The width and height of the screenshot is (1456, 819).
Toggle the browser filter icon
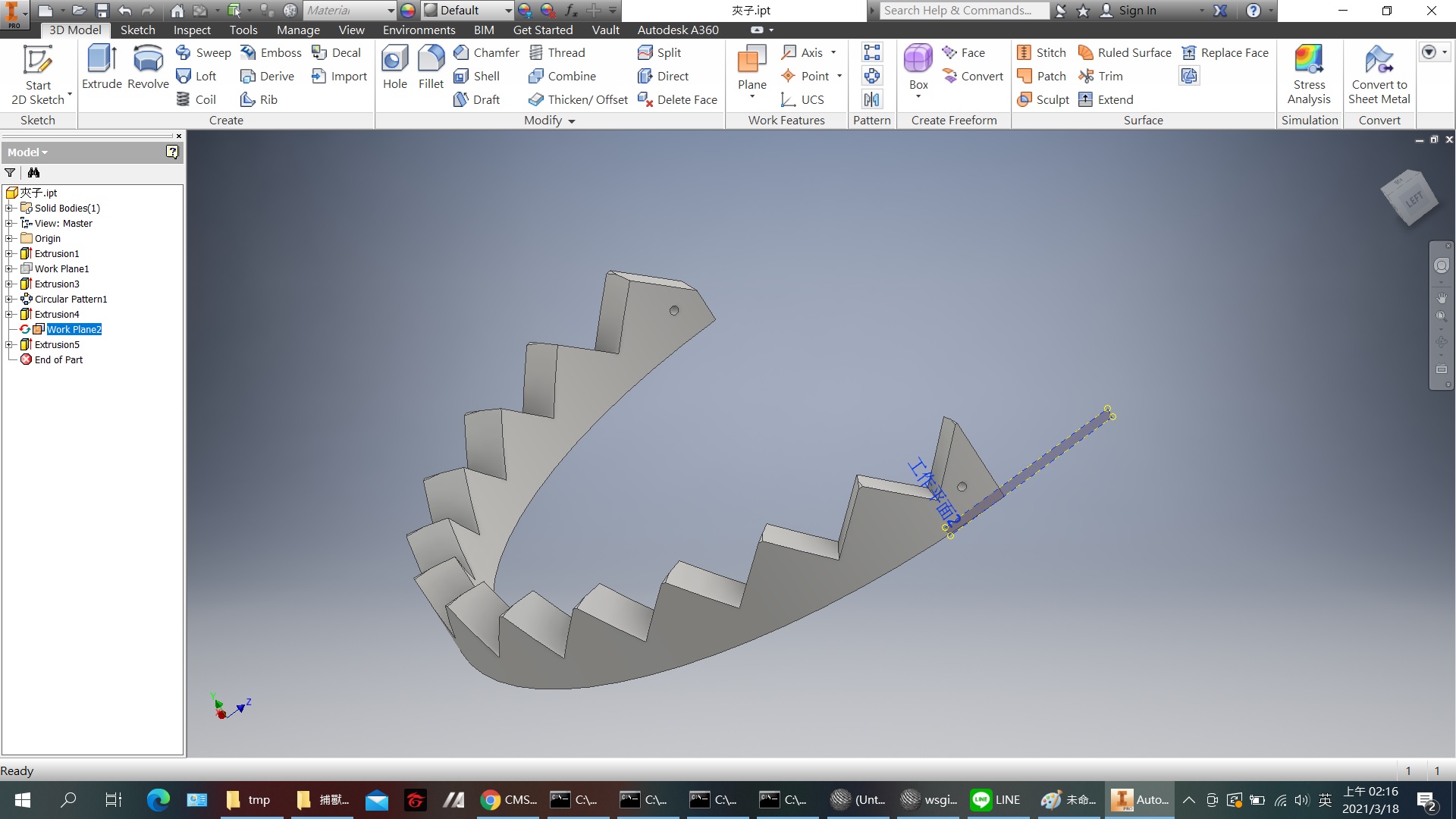(10, 173)
